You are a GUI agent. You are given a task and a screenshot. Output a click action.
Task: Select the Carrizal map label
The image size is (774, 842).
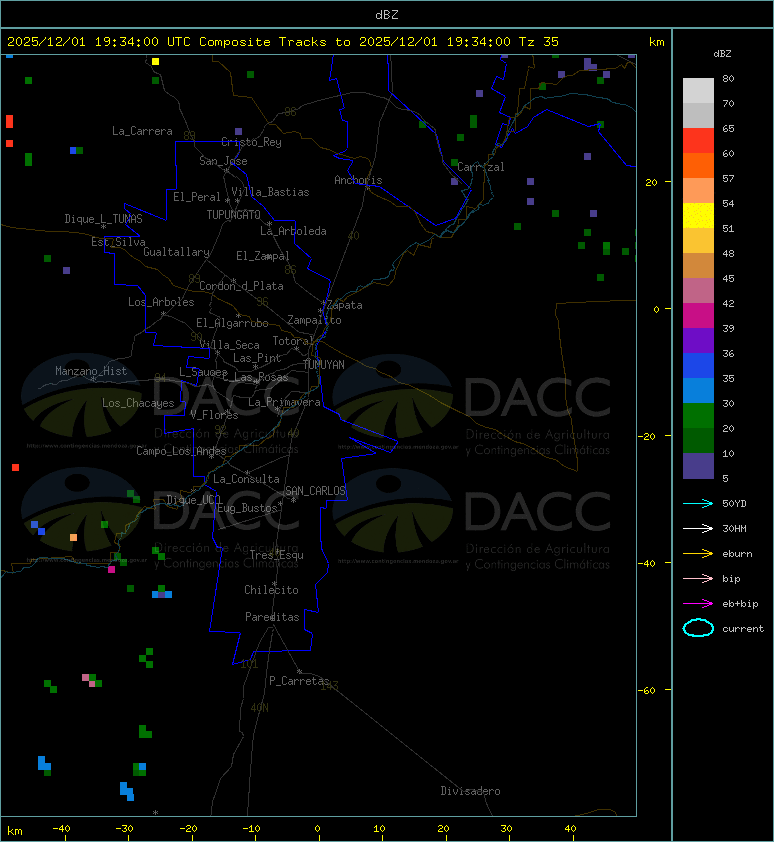tap(481, 167)
